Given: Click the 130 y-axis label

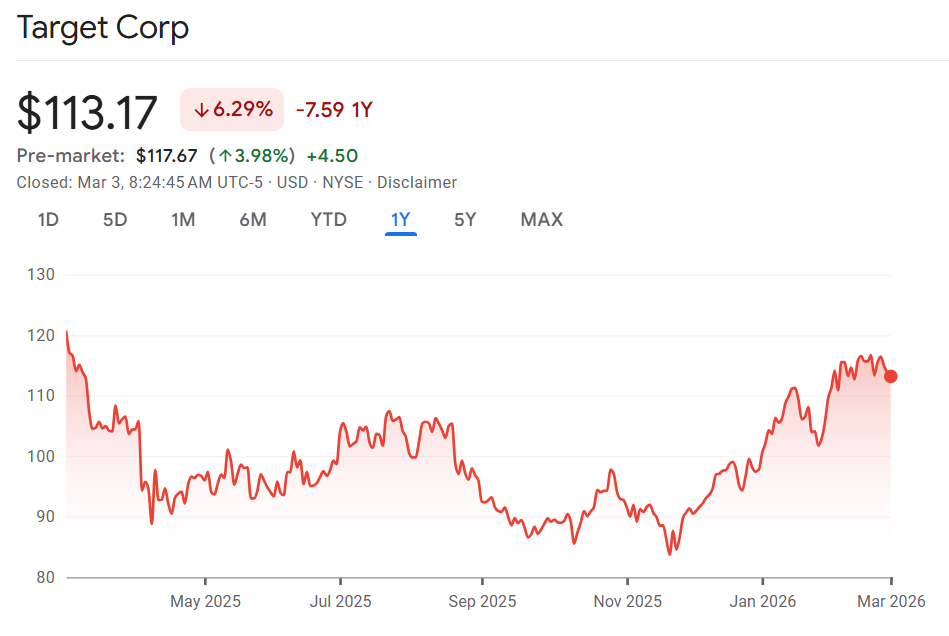Looking at the screenshot, I should (x=40, y=274).
